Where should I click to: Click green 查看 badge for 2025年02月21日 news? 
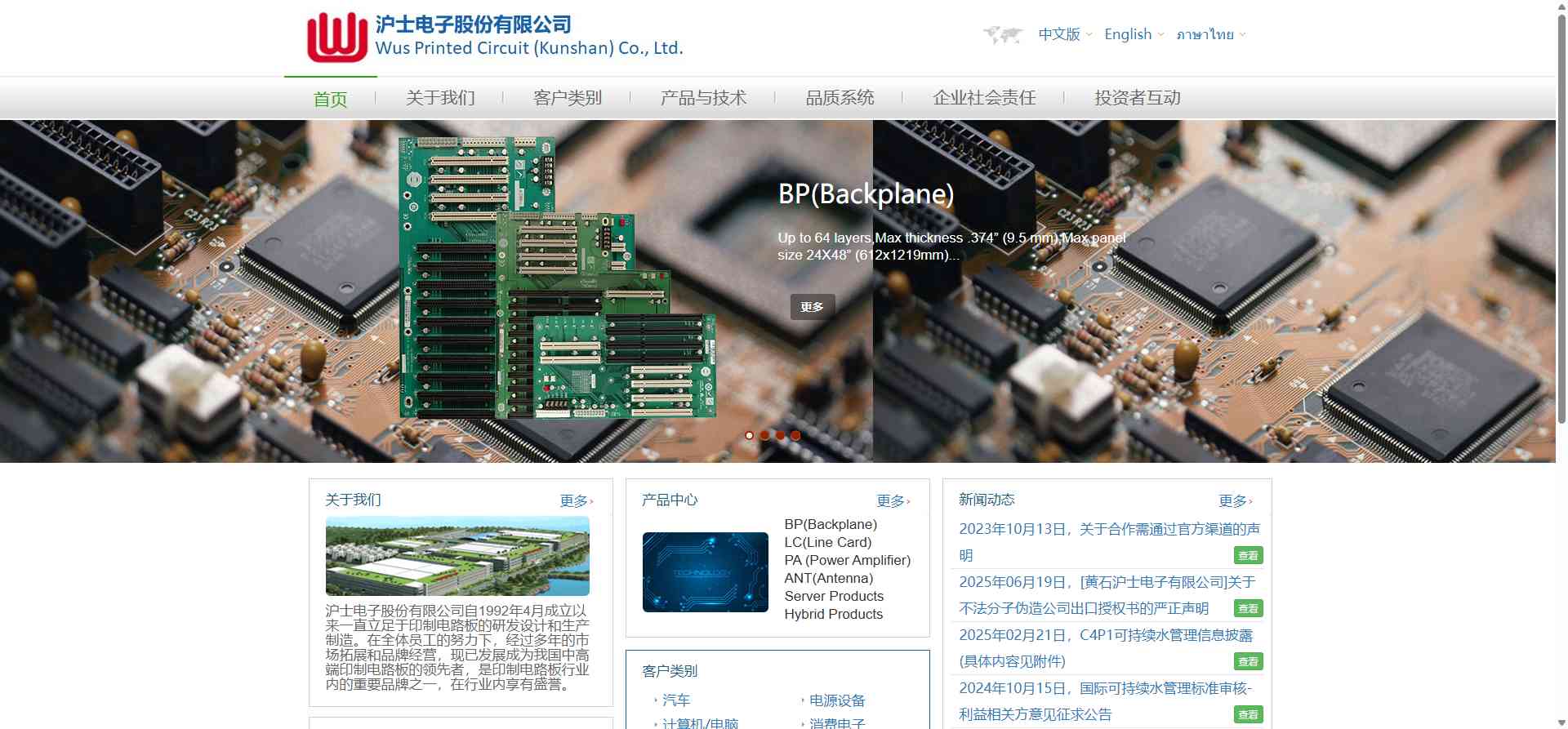click(x=1248, y=662)
